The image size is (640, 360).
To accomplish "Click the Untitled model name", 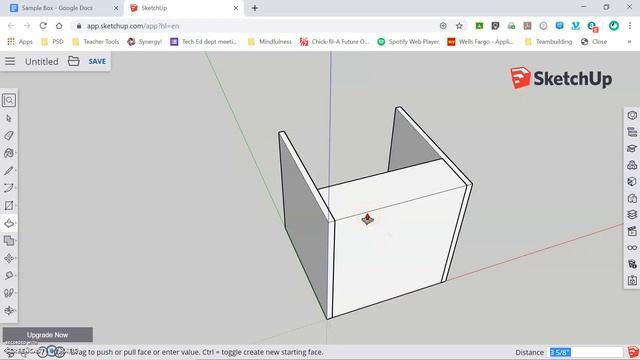I will [x=42, y=62].
